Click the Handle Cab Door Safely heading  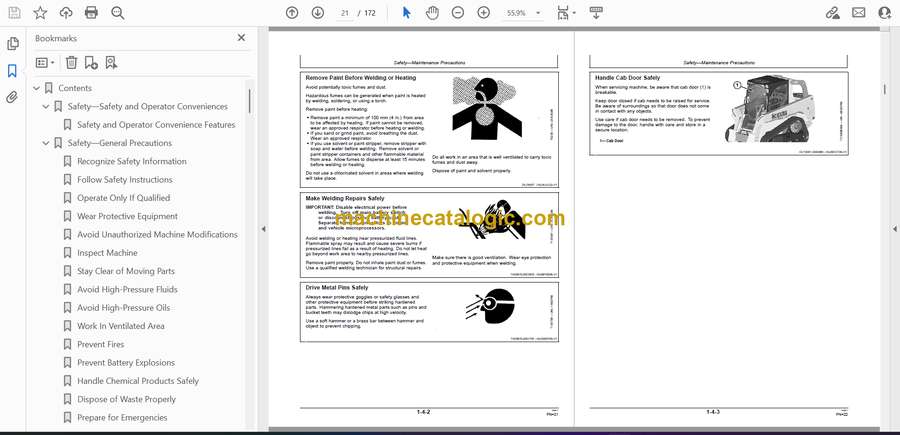tap(627, 77)
